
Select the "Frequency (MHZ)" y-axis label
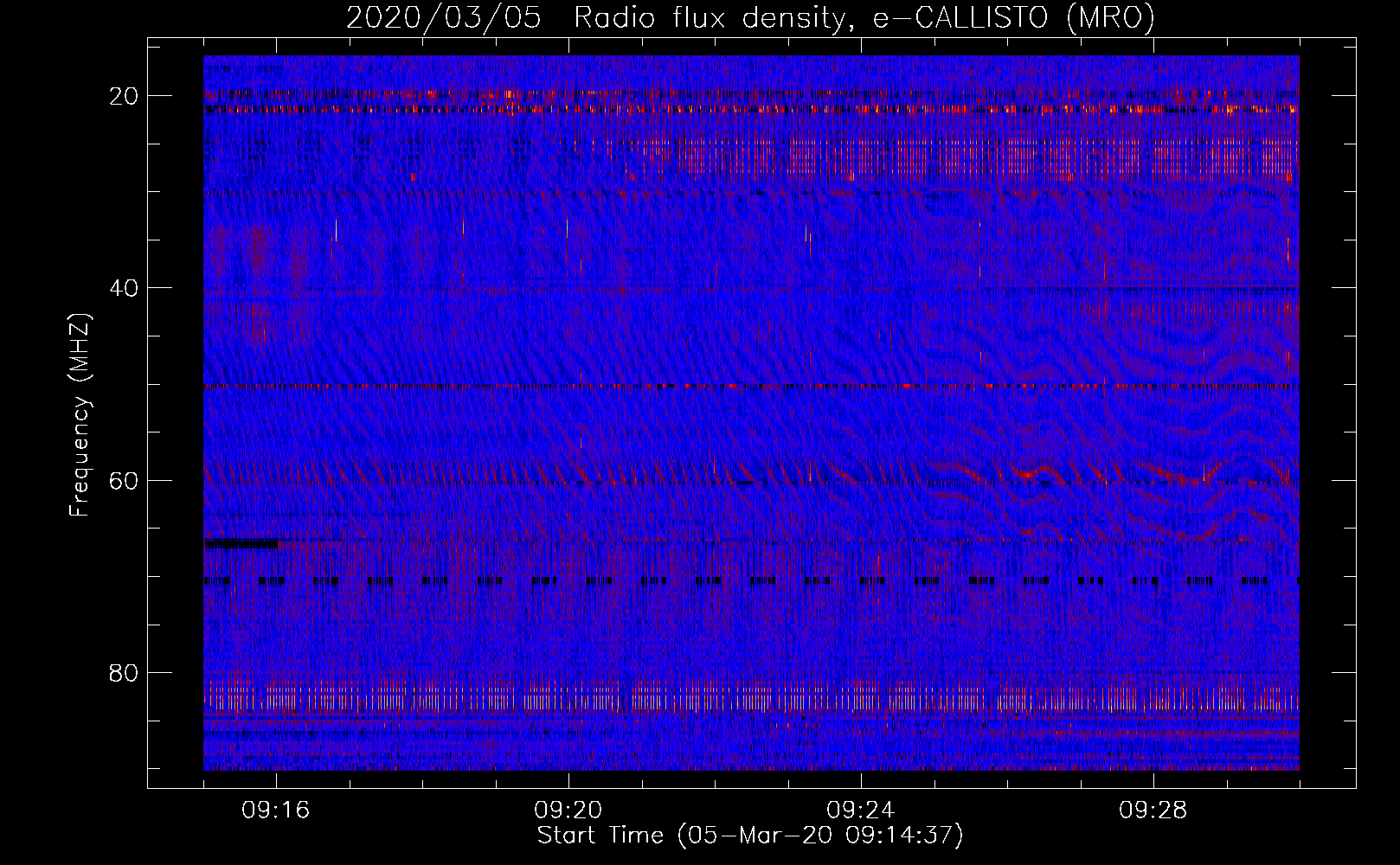tap(80, 415)
